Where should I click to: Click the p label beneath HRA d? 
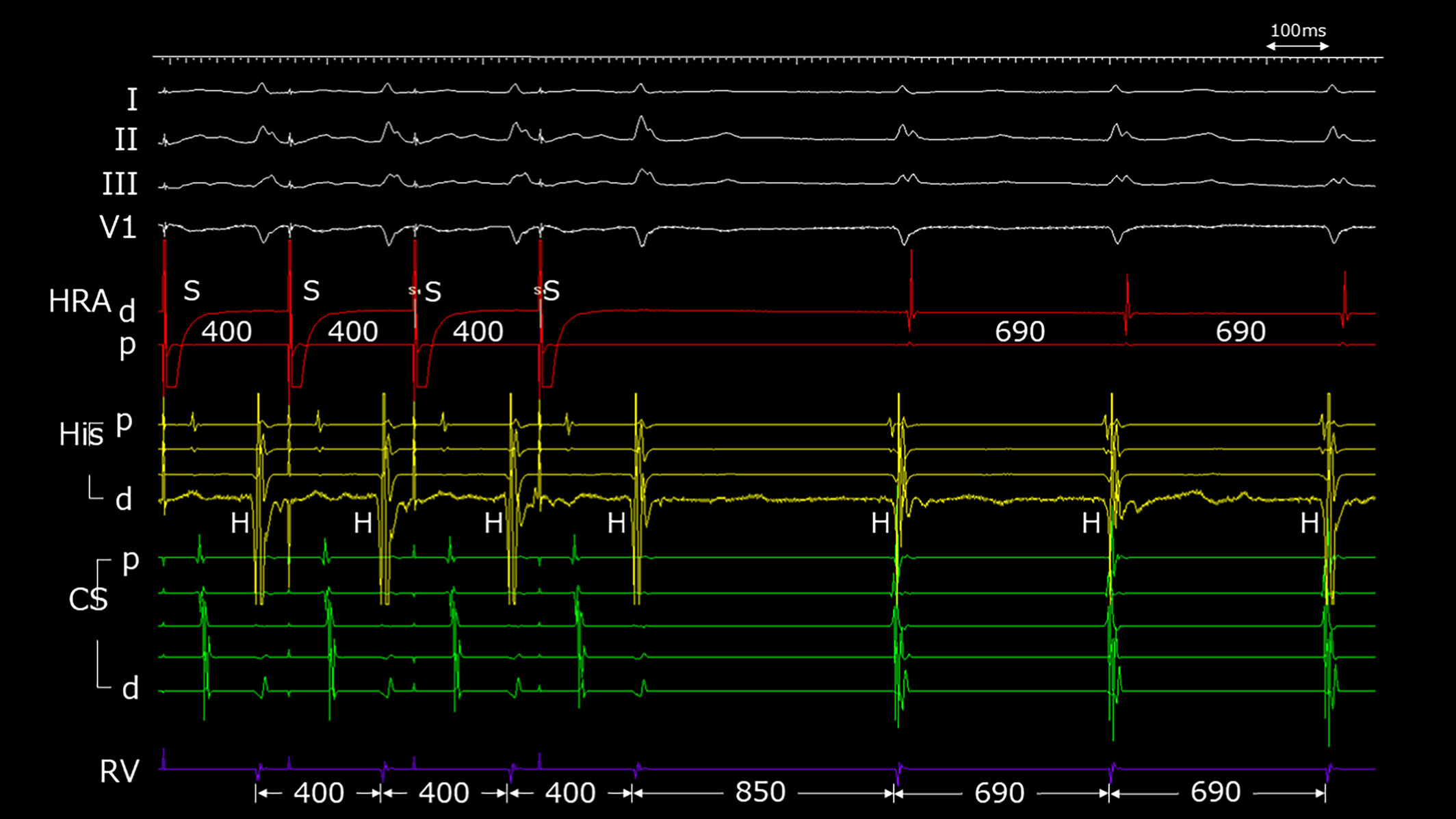[x=127, y=347]
